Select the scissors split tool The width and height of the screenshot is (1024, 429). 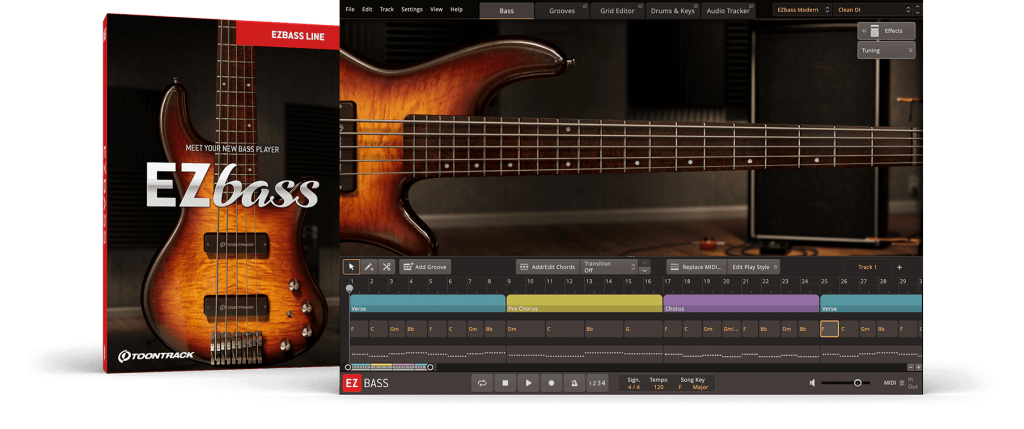387,266
